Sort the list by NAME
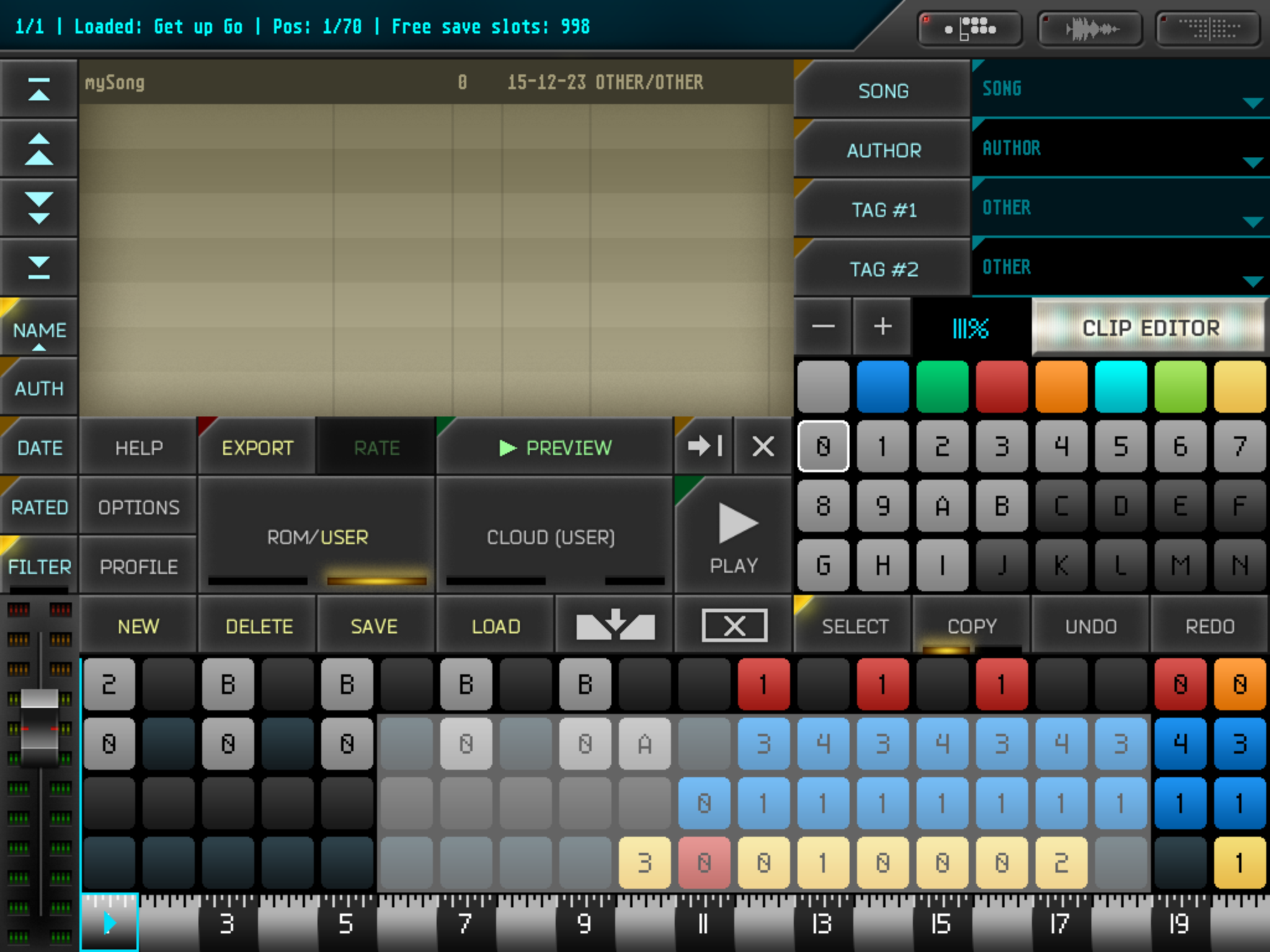This screenshot has width=1270, height=952. (x=39, y=329)
